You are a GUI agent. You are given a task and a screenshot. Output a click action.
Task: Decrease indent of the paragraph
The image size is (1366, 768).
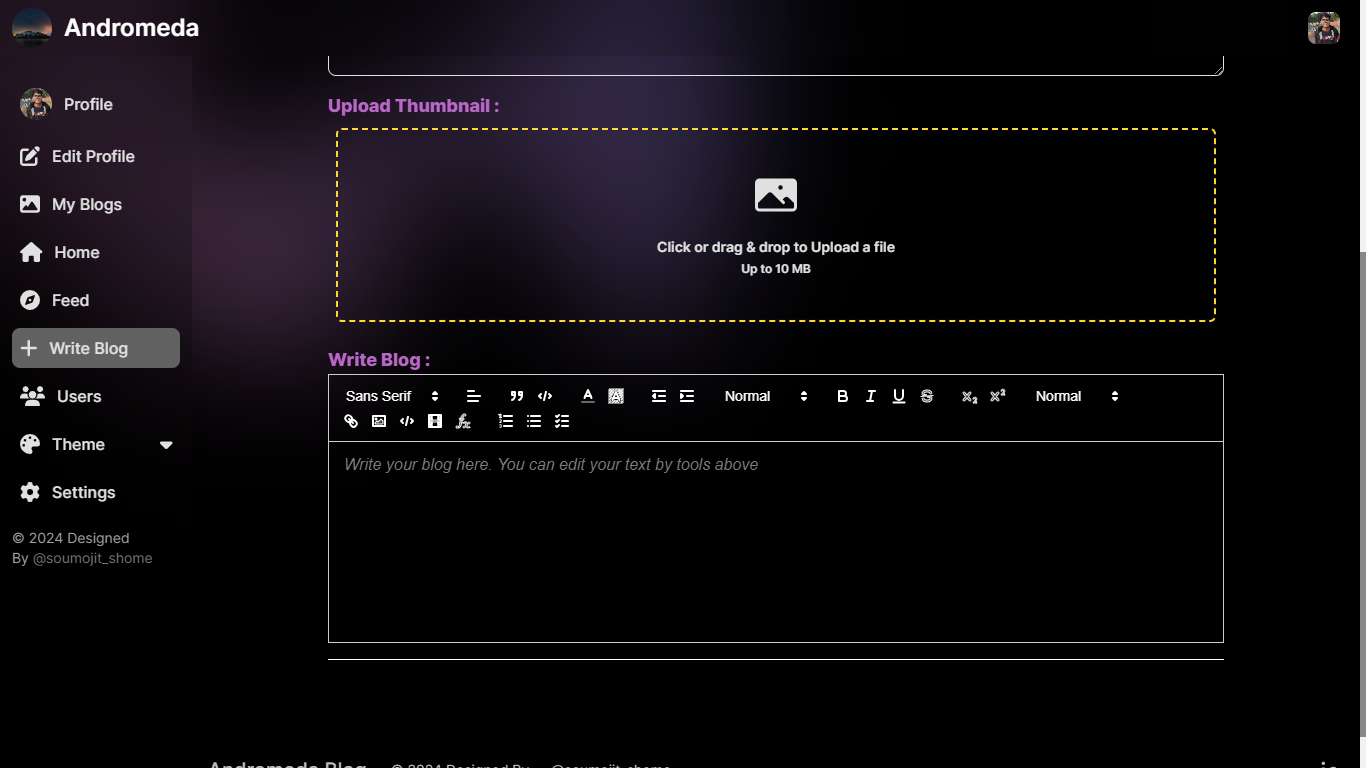point(659,396)
